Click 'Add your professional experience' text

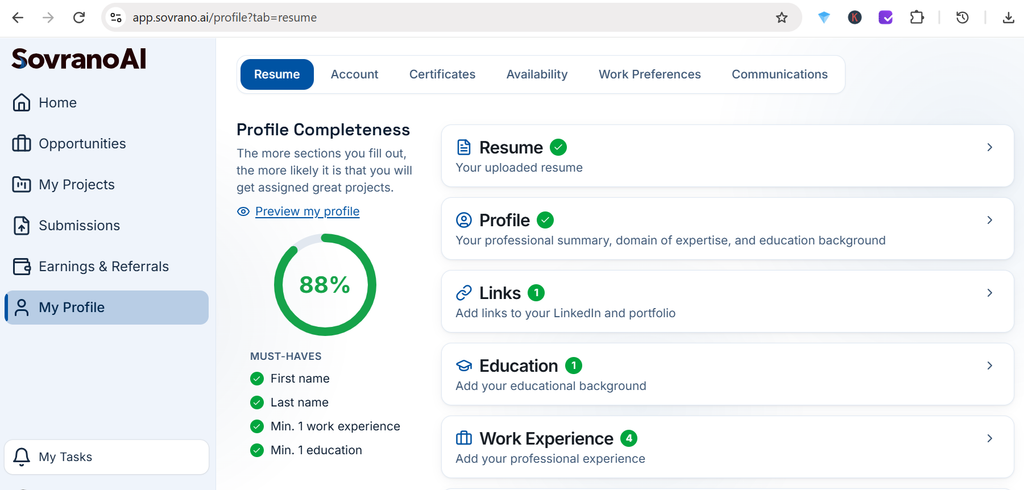[x=550, y=459]
